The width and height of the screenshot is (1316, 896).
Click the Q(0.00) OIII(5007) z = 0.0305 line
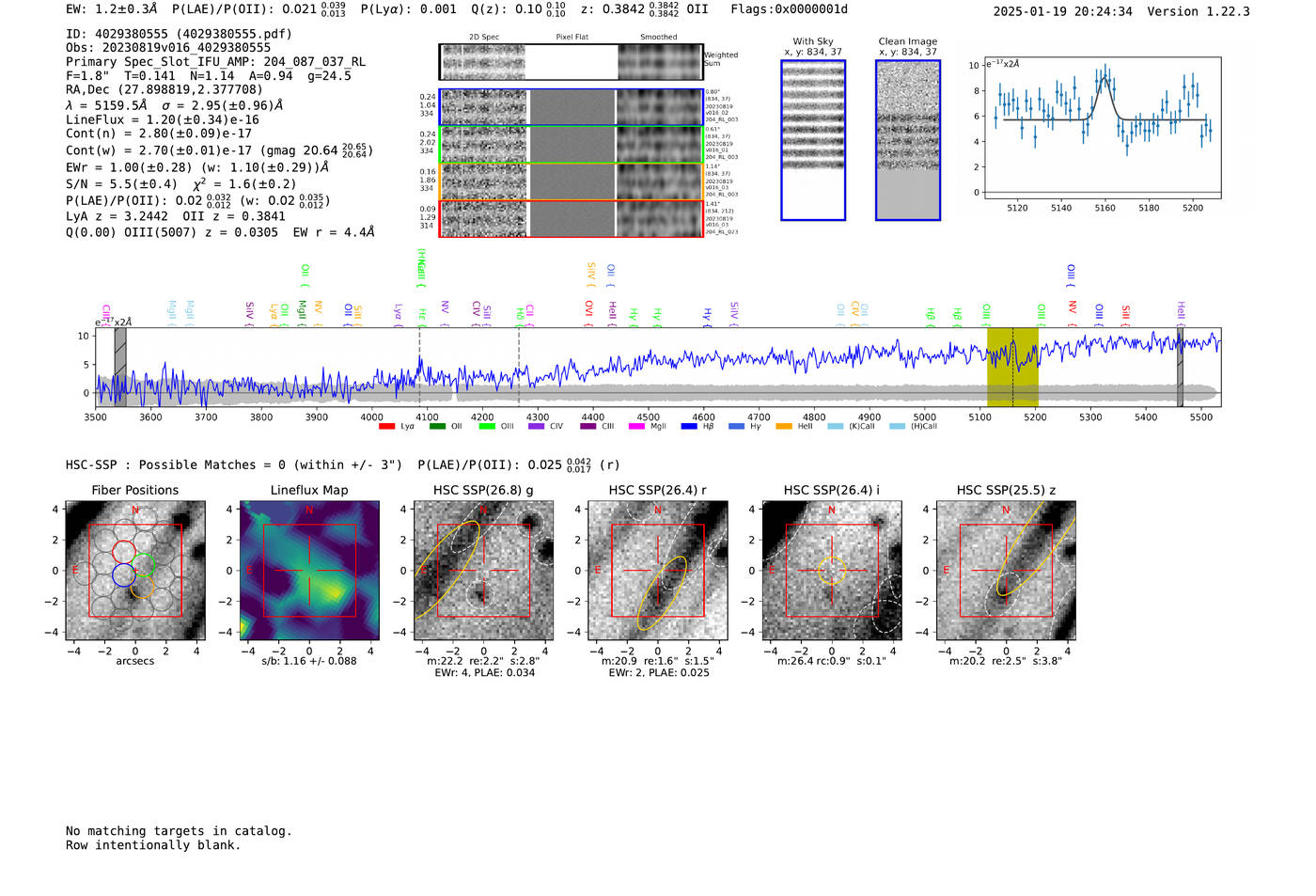220,232
